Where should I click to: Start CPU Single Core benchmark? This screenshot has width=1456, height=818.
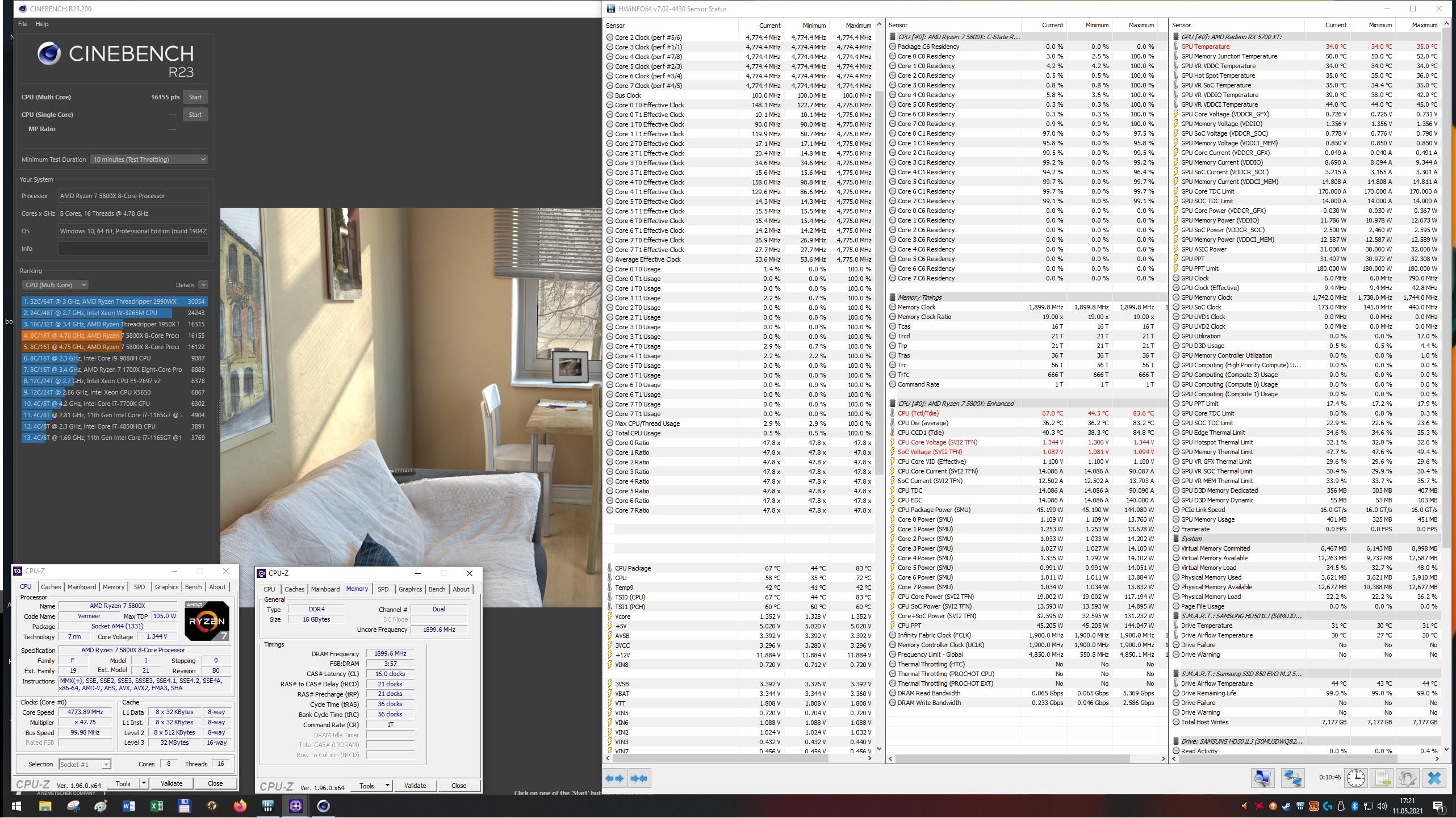(x=195, y=115)
